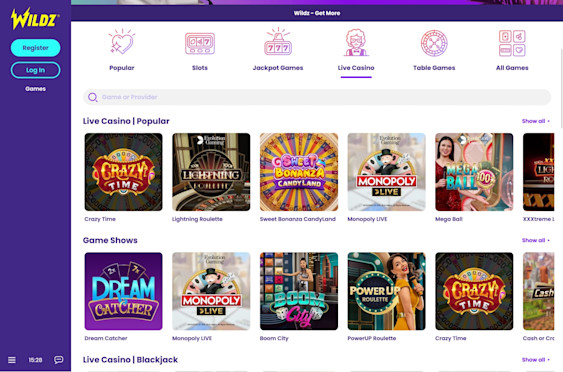Click the Sweet Bonanza CandyLand title text
The height and width of the screenshot is (372, 563).
pos(298,219)
